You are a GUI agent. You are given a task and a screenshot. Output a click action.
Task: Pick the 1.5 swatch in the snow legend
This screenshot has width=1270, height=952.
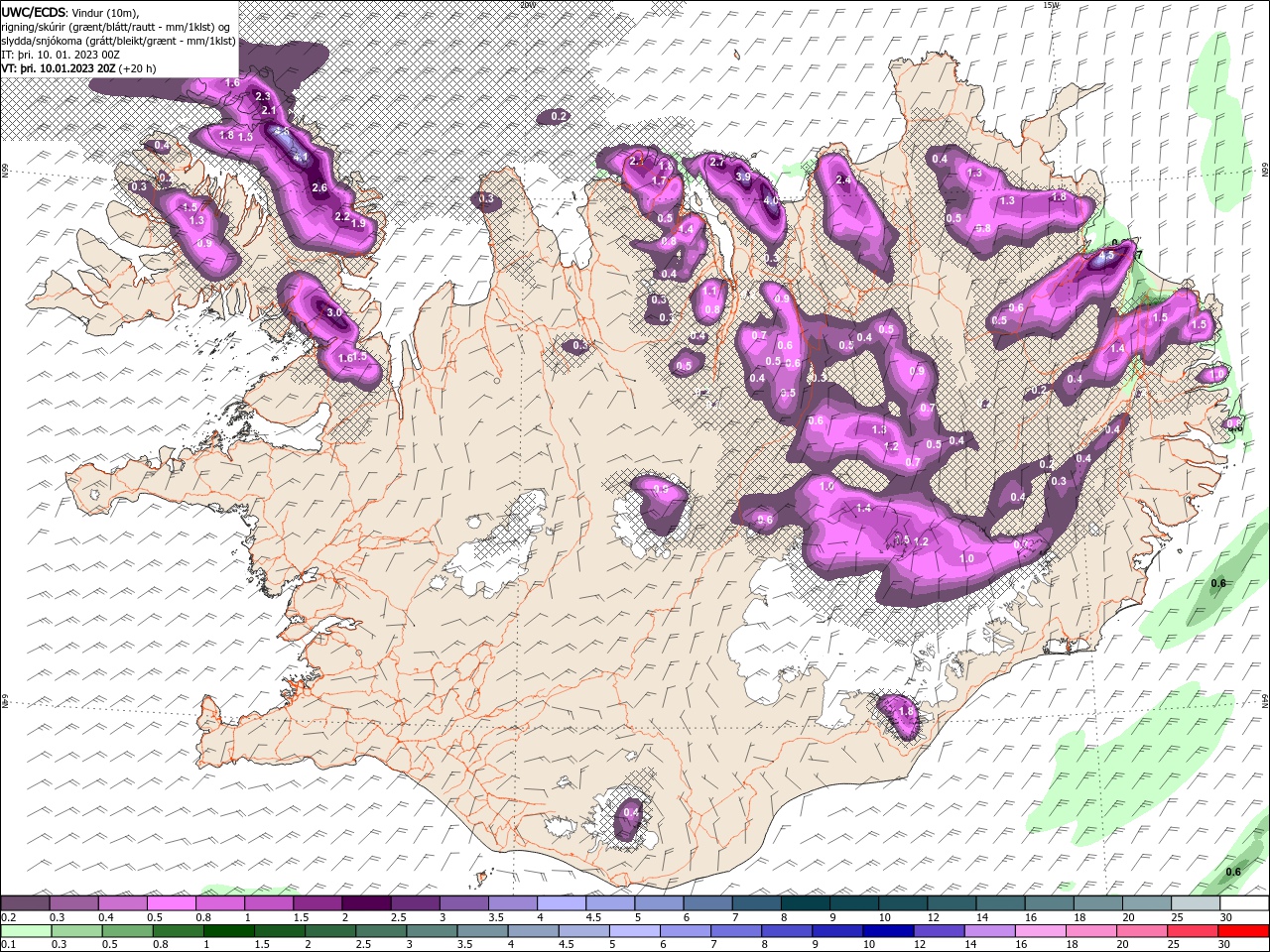pyautogui.click(x=317, y=903)
